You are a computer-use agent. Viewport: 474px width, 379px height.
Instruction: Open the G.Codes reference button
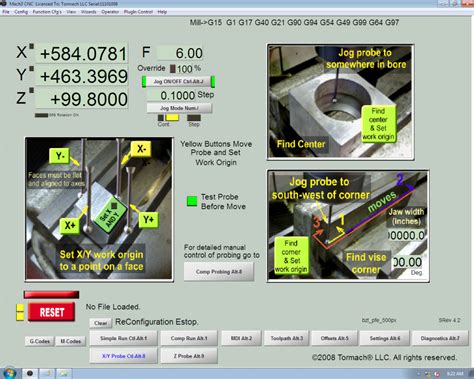tap(40, 341)
